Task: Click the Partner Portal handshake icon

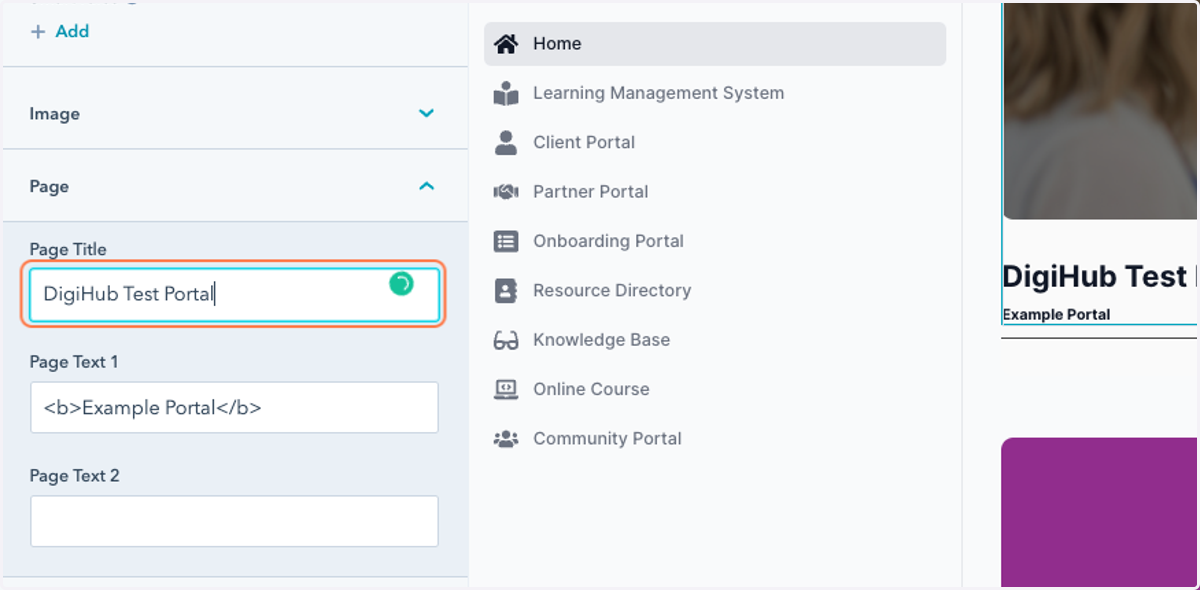Action: pyautogui.click(x=506, y=191)
